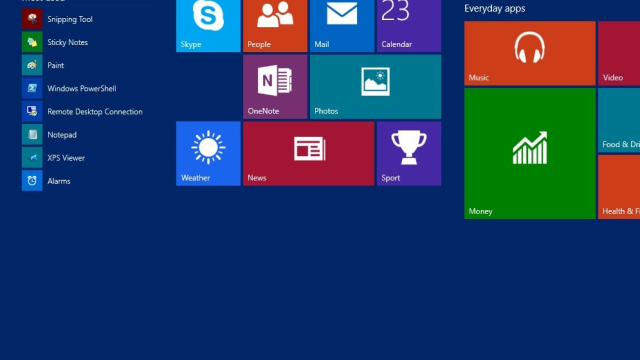Click the Notepad text label
Image resolution: width=640 pixels, height=360 pixels.
click(x=62, y=135)
